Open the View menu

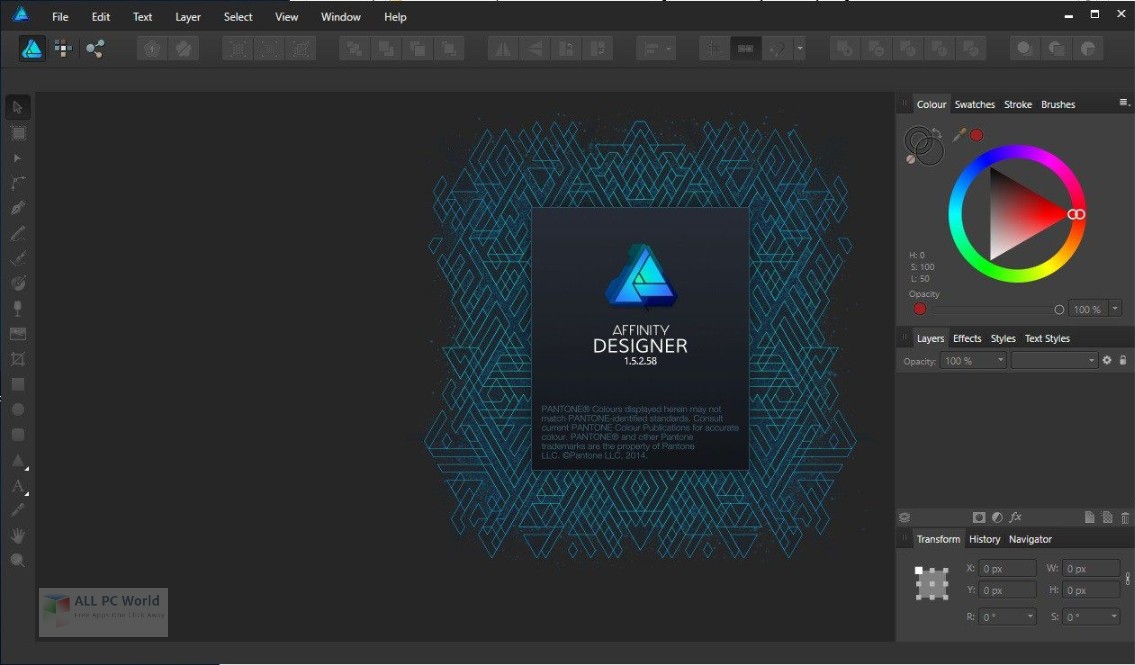click(287, 17)
